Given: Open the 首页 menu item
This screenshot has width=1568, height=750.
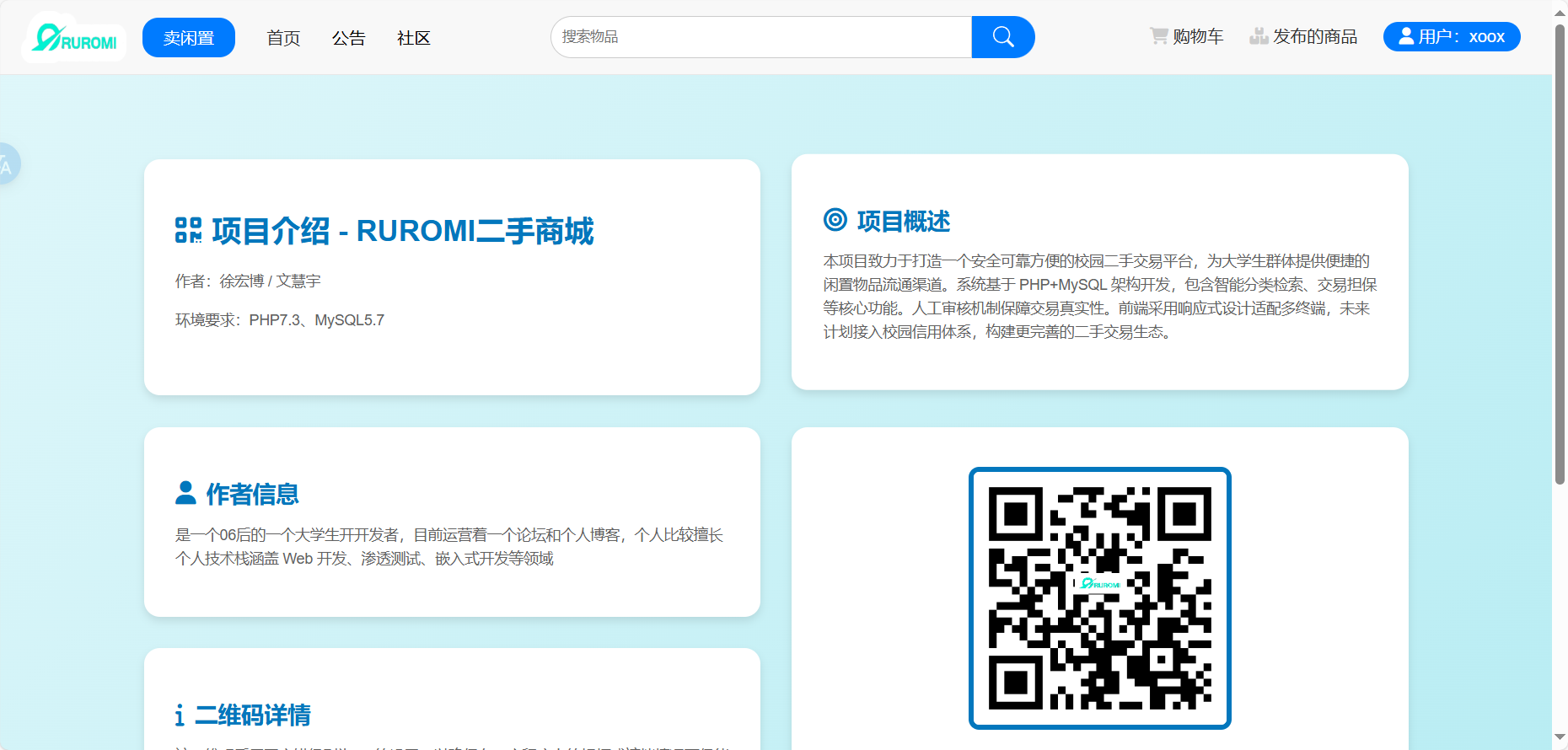Looking at the screenshot, I should [283, 38].
